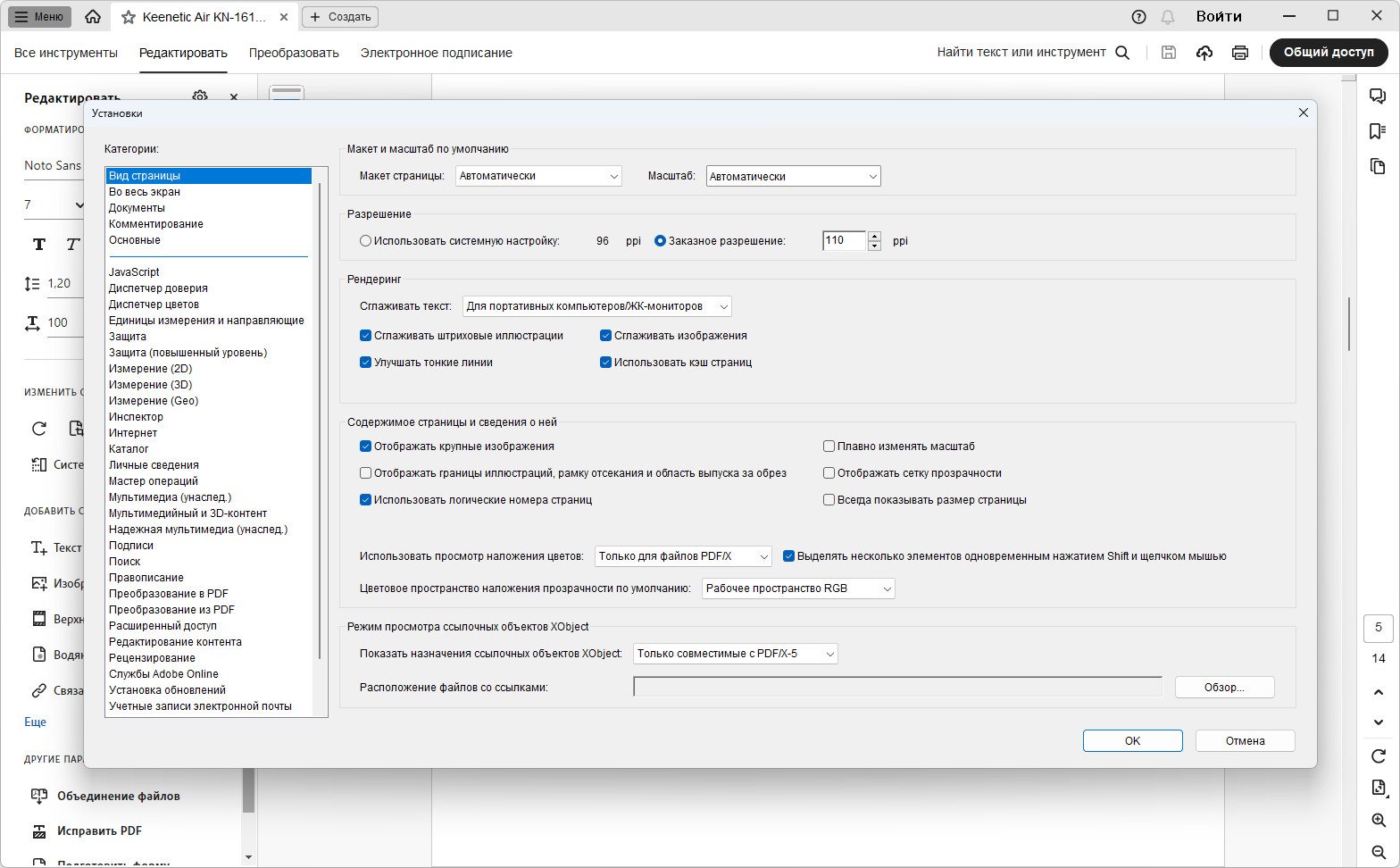1400x868 pixels.
Task: Click the cloud upload icon
Action: pos(1204,53)
